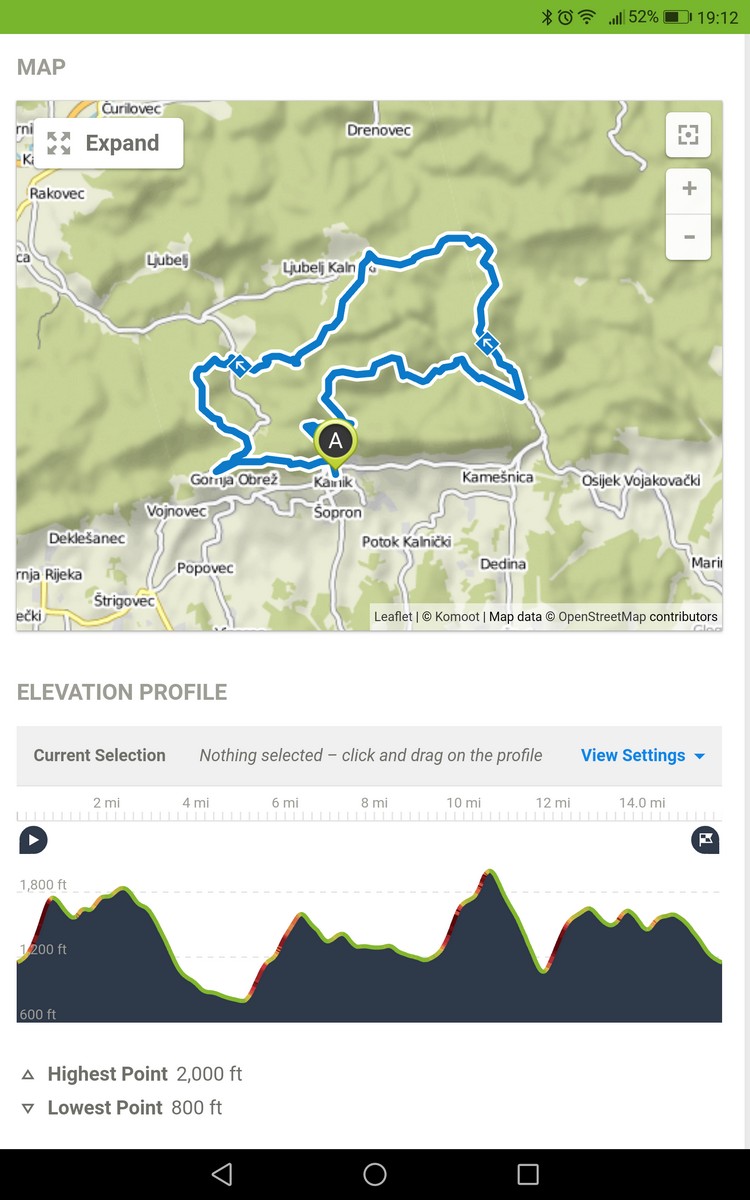
Task: Tap the Android recent apps button
Action: (528, 1174)
